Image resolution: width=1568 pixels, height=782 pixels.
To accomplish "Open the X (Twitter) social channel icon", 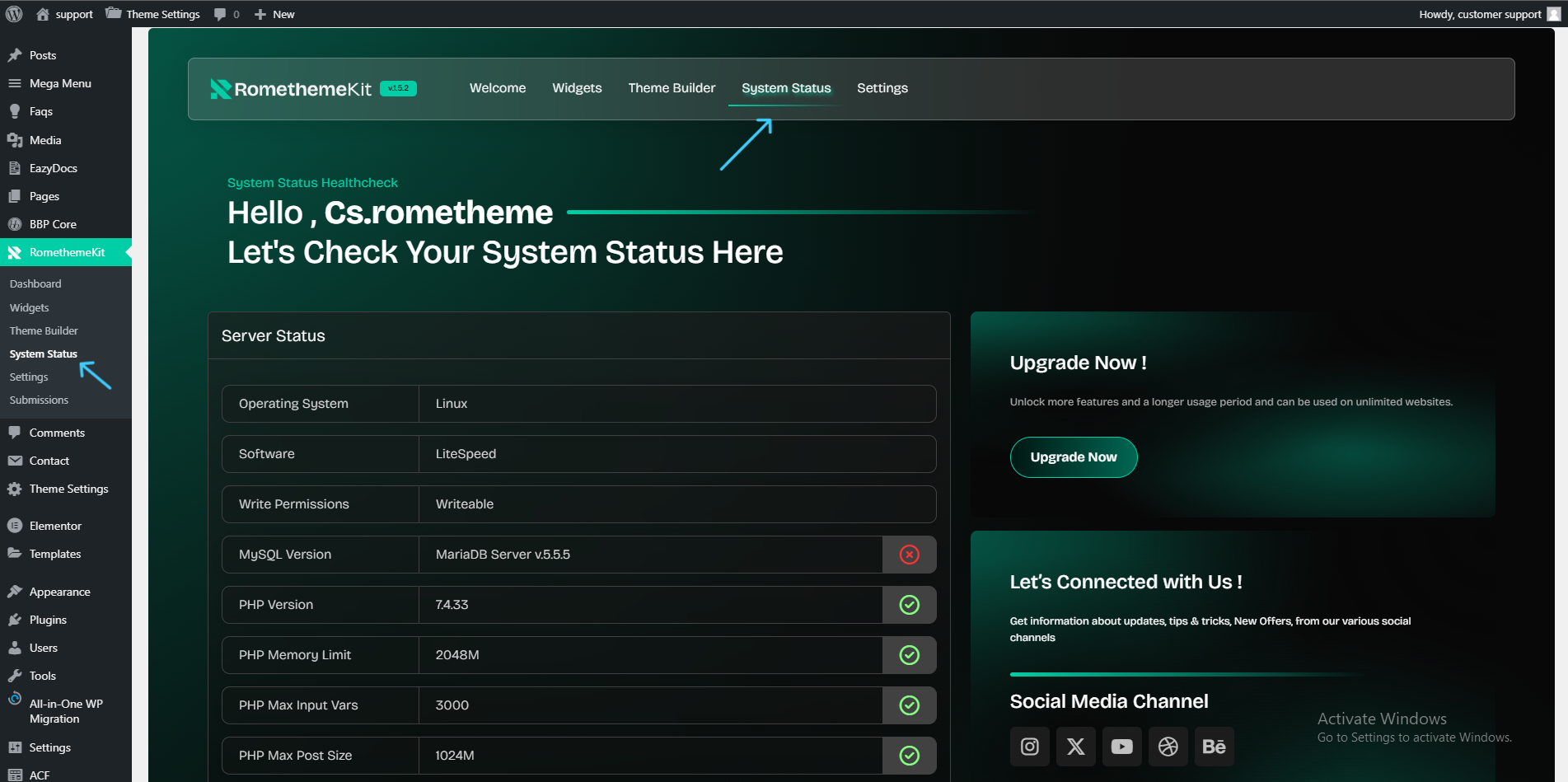I will coord(1076,747).
